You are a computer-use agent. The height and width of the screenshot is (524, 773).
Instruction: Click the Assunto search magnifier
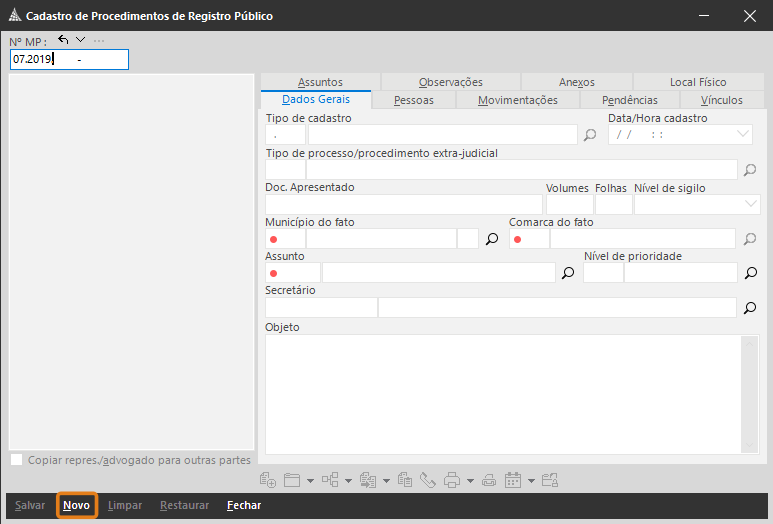click(x=568, y=273)
